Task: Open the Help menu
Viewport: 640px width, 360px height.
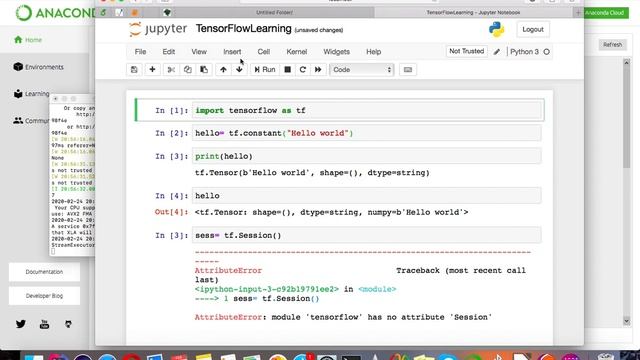Action: tap(373, 52)
